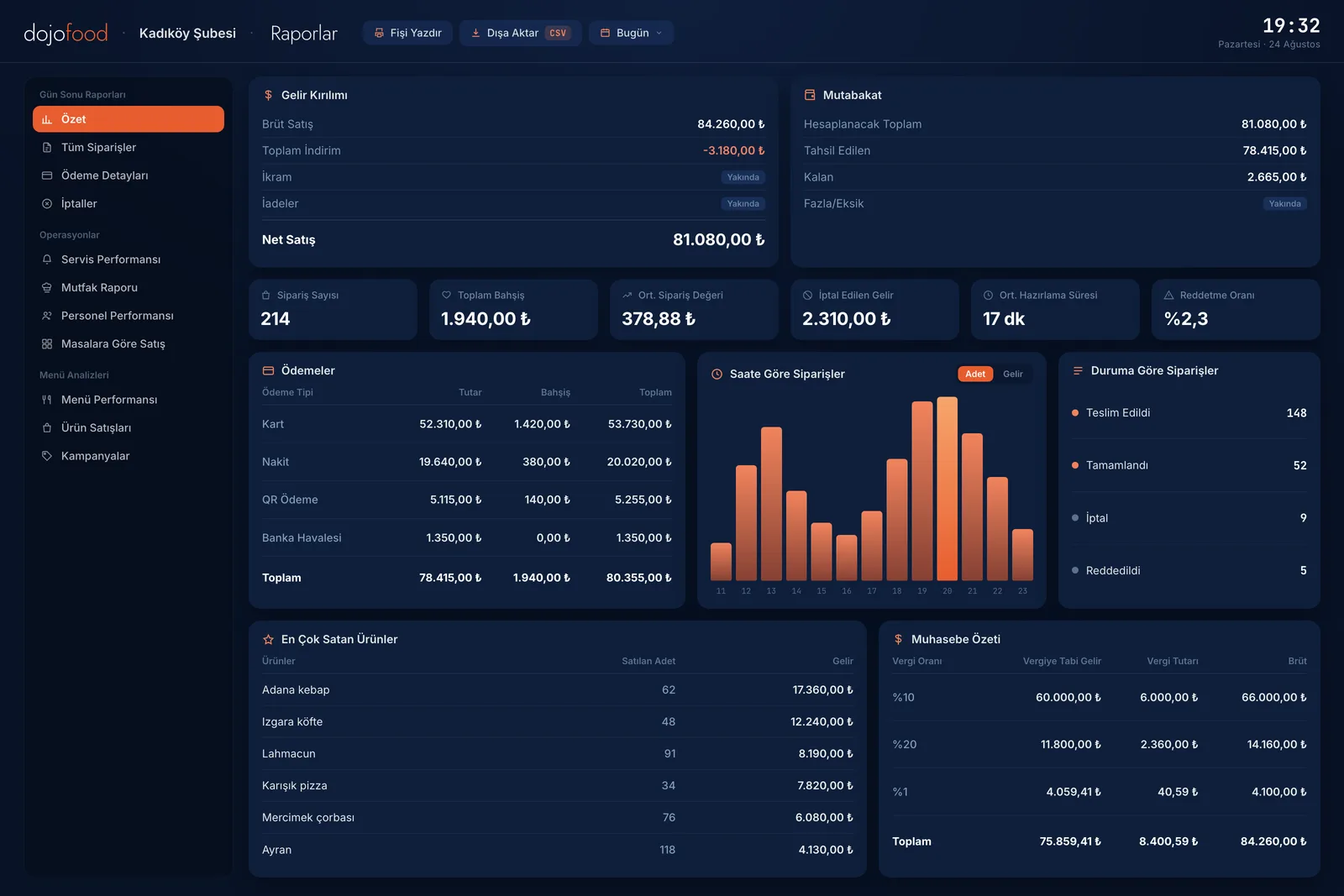This screenshot has width=1344, height=896.
Task: Switch hourly chart to Adet view
Action: pos(975,374)
